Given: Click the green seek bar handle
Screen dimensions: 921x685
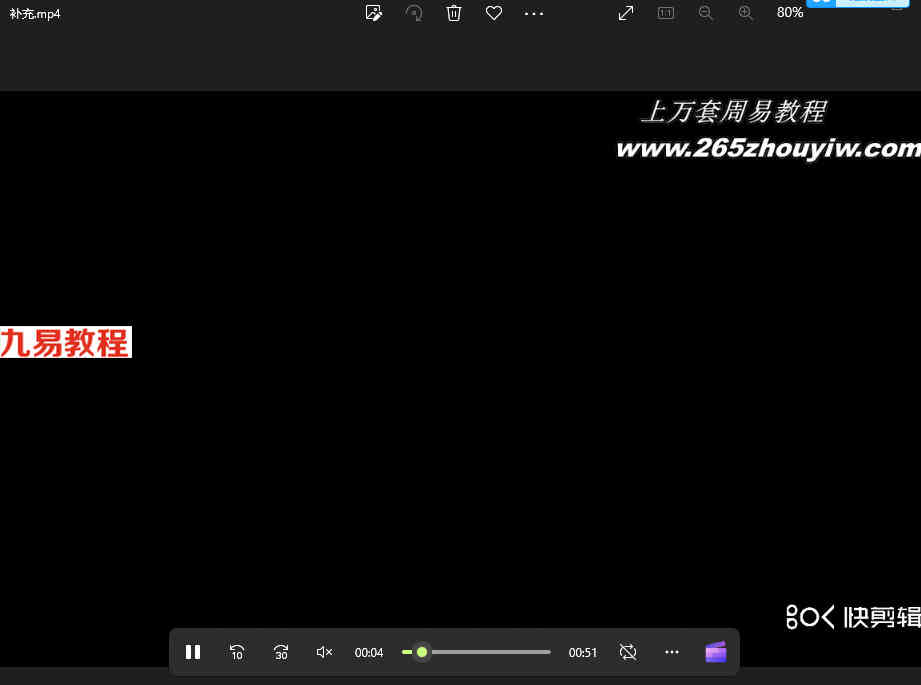Looking at the screenshot, I should (422, 652).
